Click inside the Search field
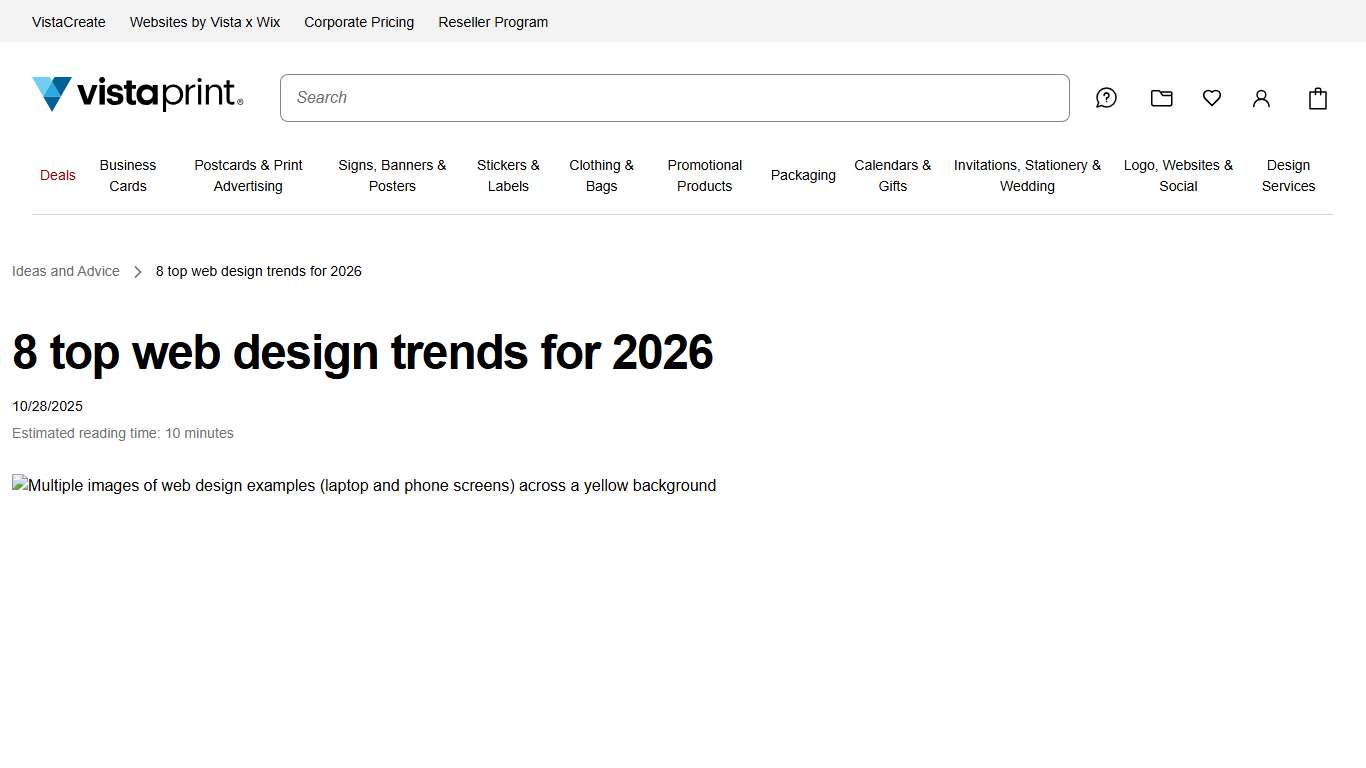 (x=674, y=97)
